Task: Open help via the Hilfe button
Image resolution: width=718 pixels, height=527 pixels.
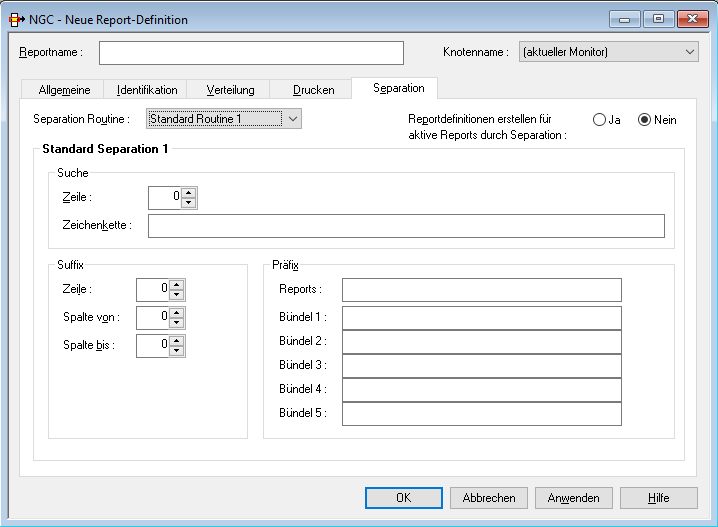Action: (658, 498)
